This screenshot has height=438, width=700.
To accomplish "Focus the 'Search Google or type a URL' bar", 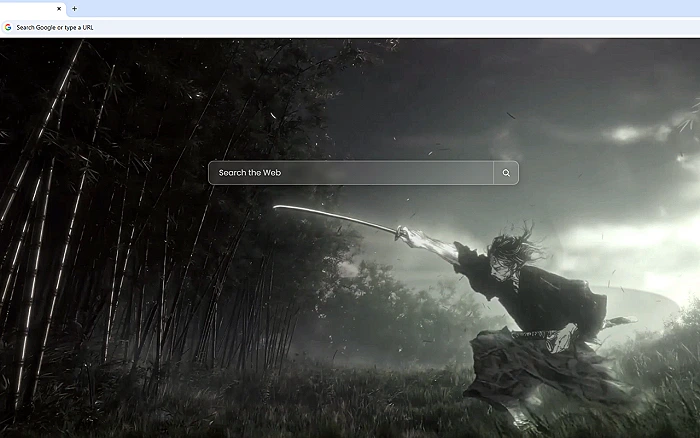I will [x=350, y=27].
